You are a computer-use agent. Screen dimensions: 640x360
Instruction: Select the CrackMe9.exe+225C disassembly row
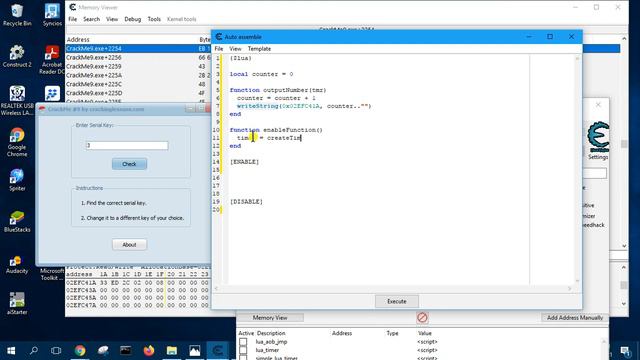[138, 84]
